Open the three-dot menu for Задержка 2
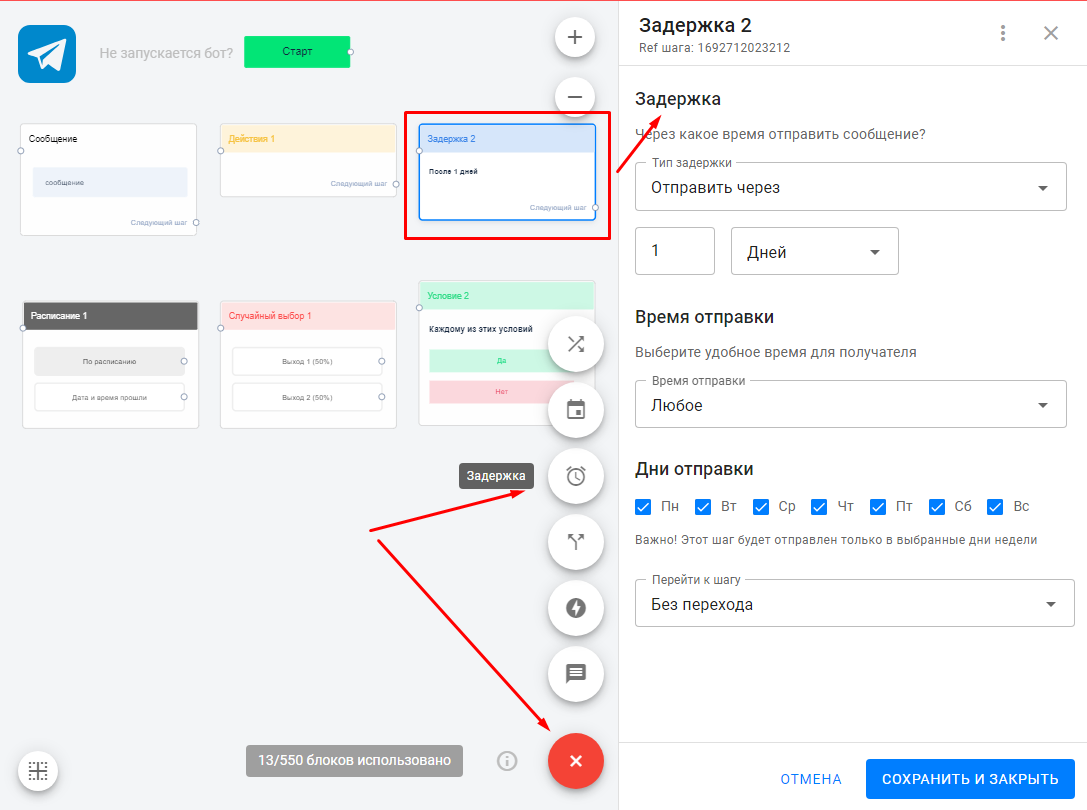 point(1003,33)
